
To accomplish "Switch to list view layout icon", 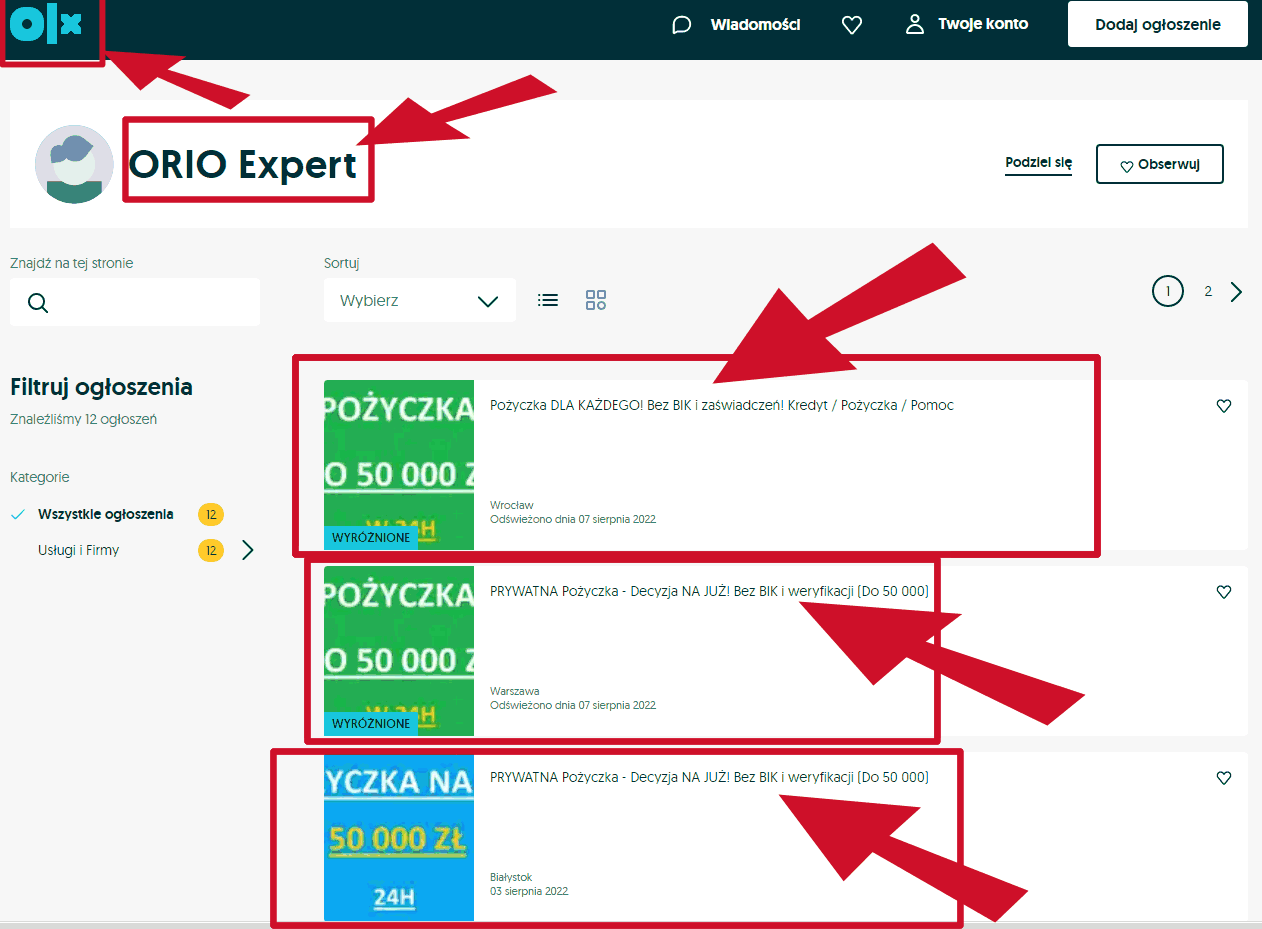I will pyautogui.click(x=548, y=300).
